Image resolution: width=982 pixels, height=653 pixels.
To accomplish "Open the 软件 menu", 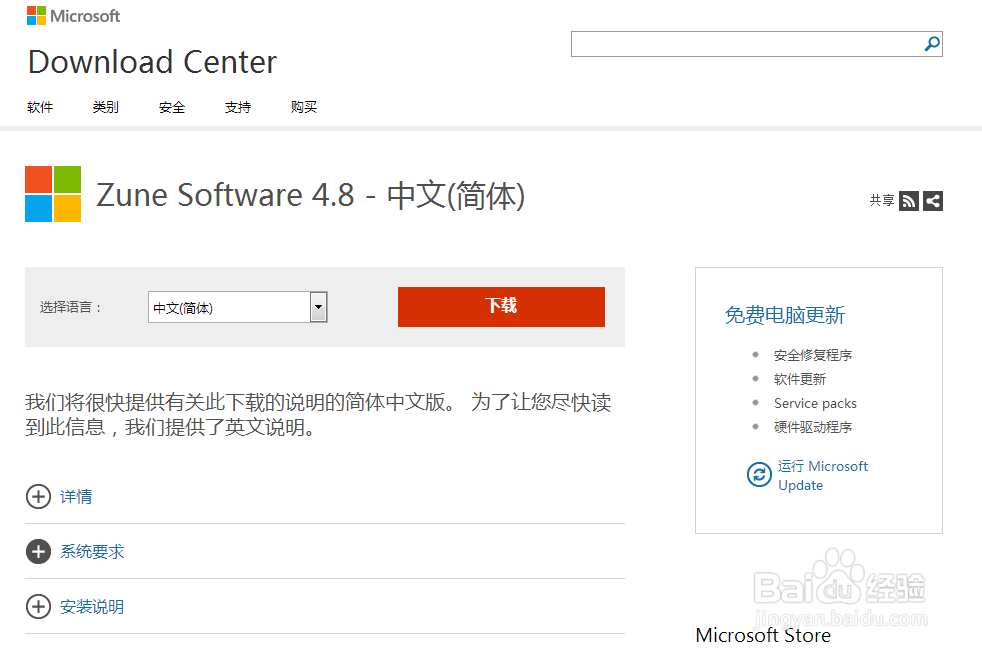I will tap(40, 107).
